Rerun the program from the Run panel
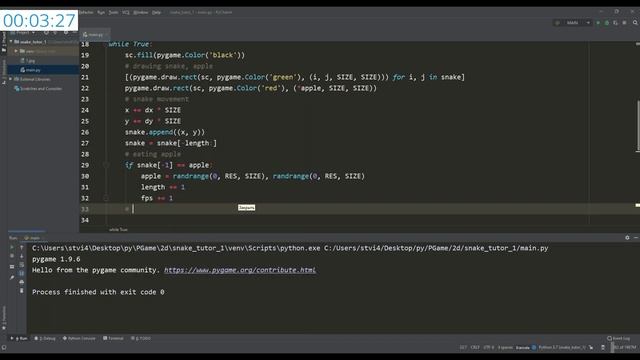This screenshot has width=640, height=360. point(12,247)
